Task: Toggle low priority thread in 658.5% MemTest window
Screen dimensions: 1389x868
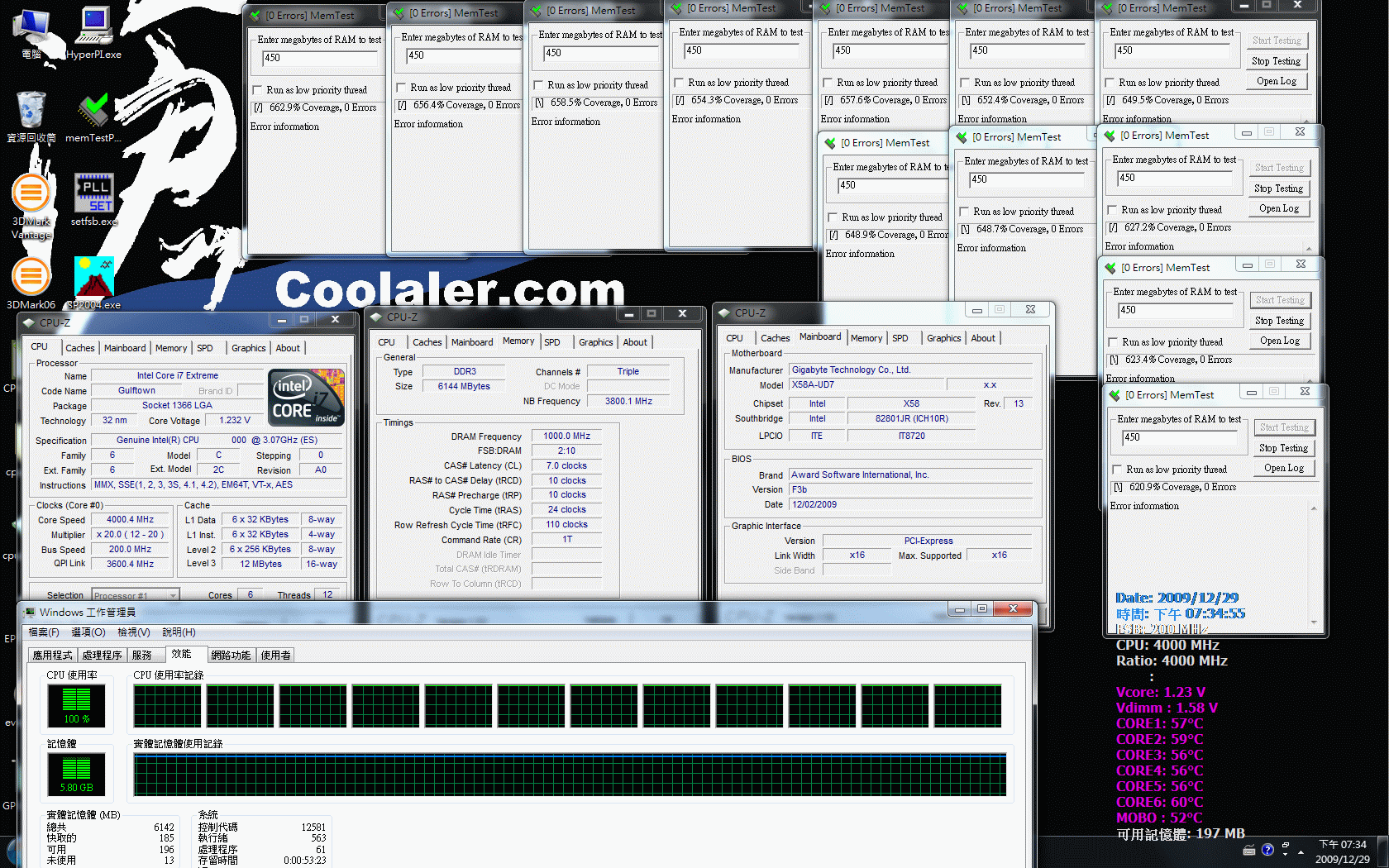Action: (x=539, y=85)
